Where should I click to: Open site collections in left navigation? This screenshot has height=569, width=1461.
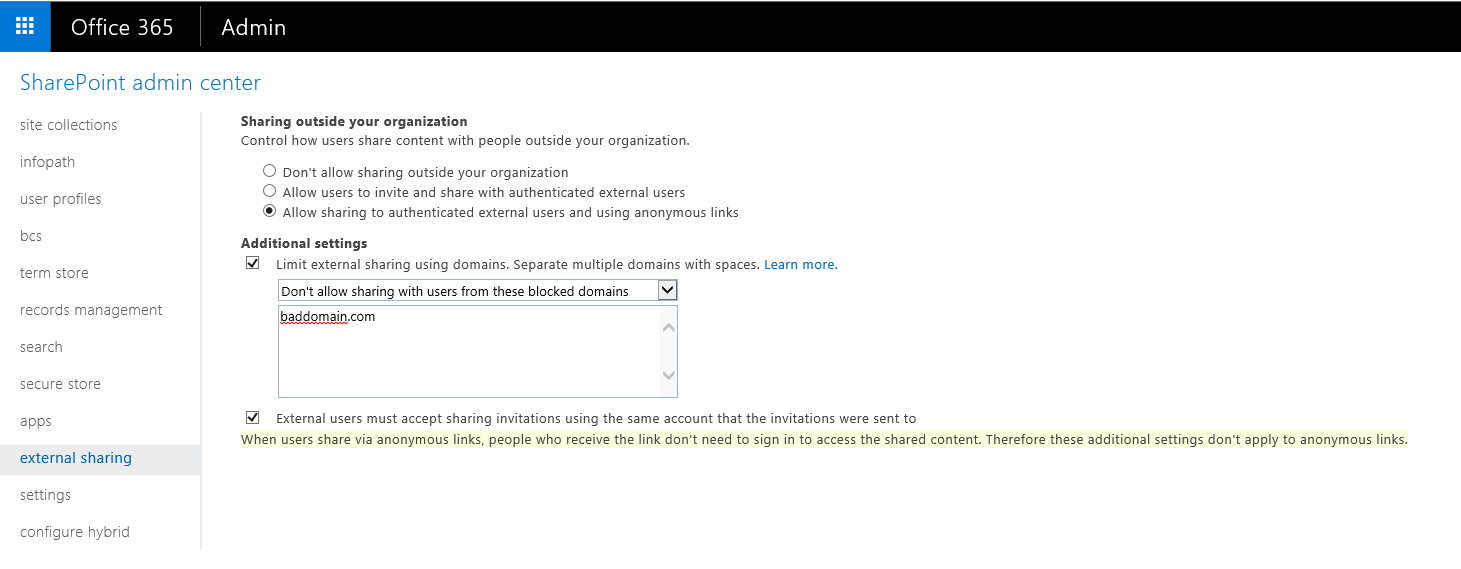[68, 125]
